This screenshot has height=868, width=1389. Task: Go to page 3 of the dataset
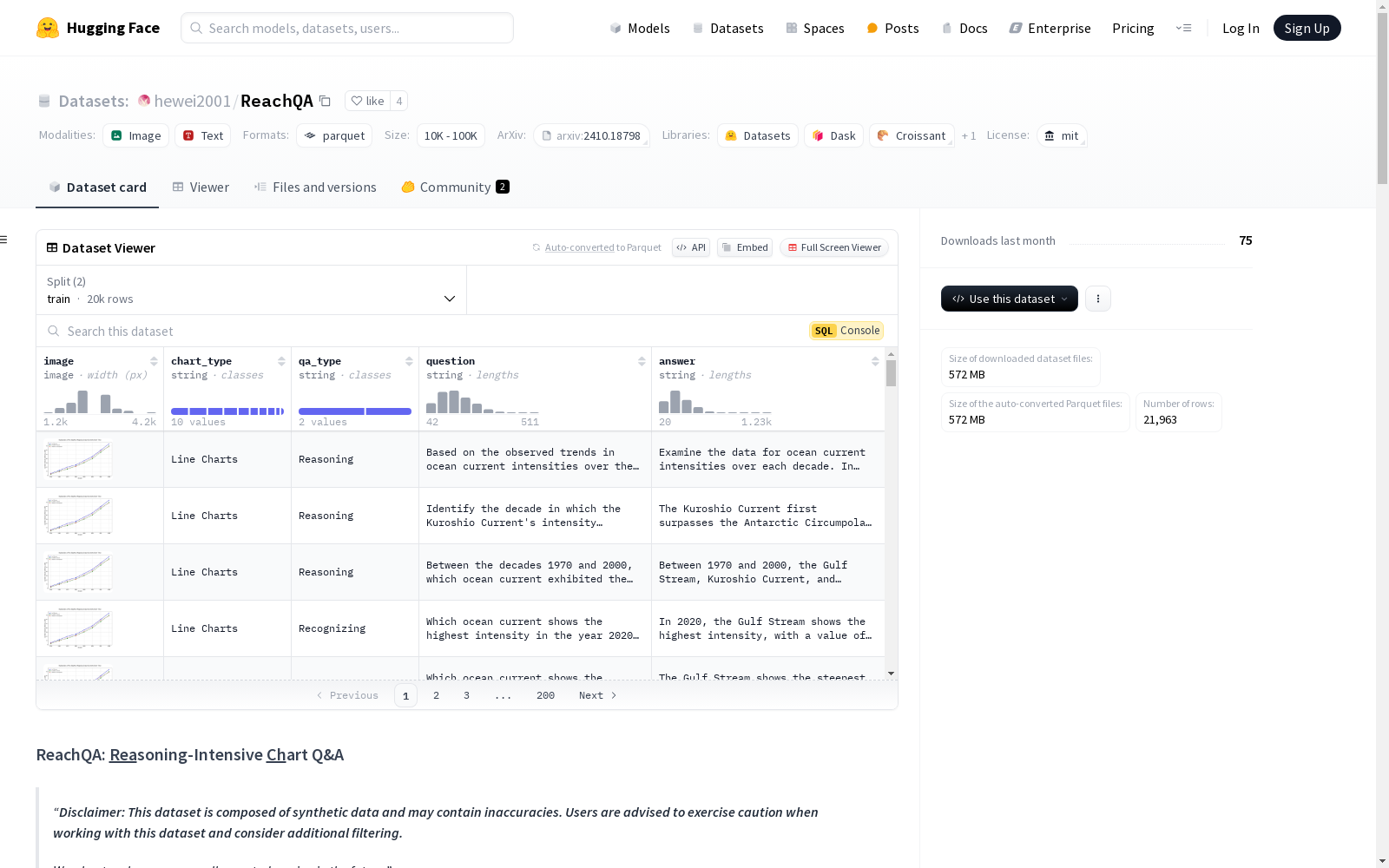(466, 695)
